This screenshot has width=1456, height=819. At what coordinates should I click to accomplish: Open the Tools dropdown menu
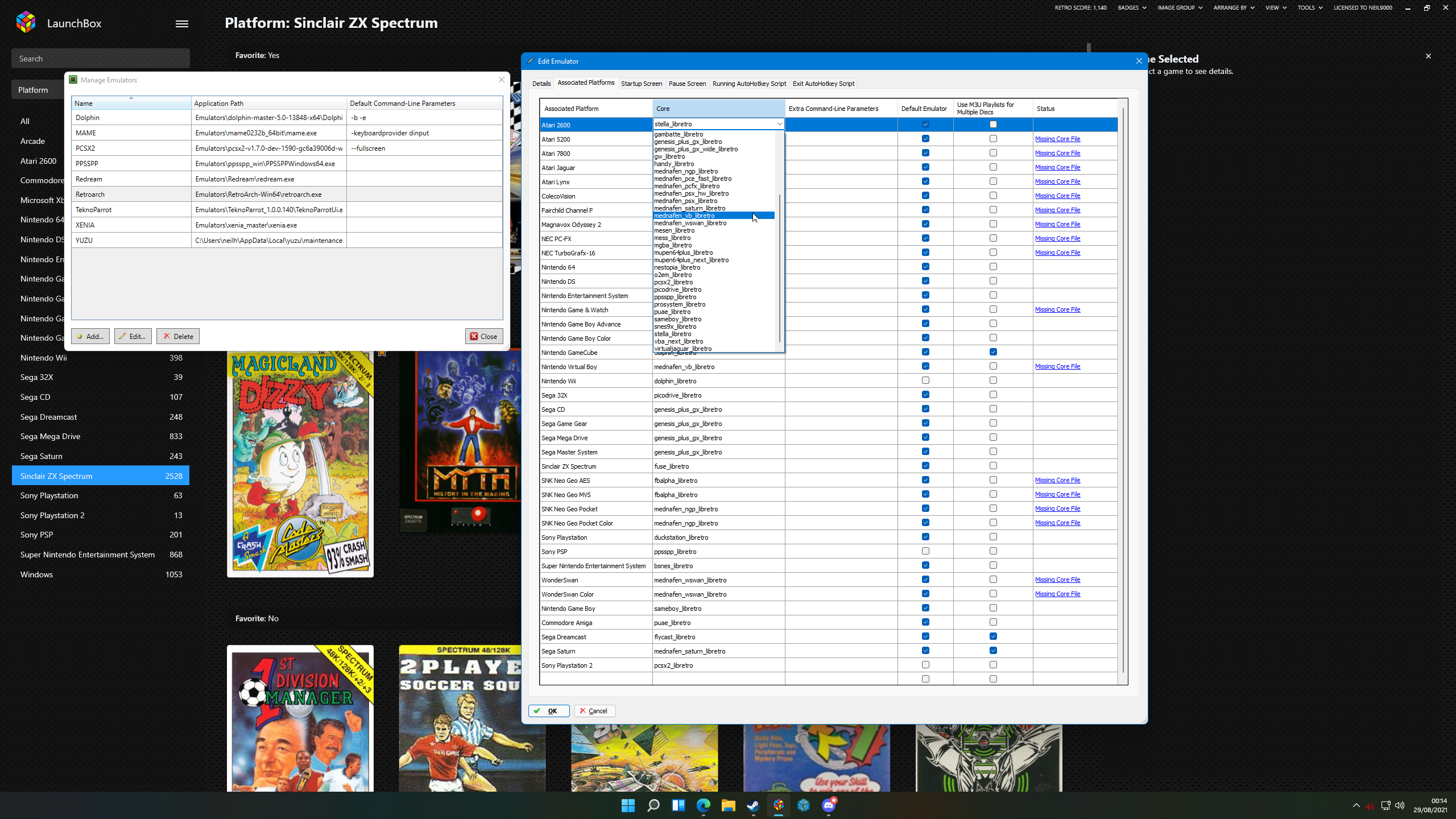[1310, 7]
